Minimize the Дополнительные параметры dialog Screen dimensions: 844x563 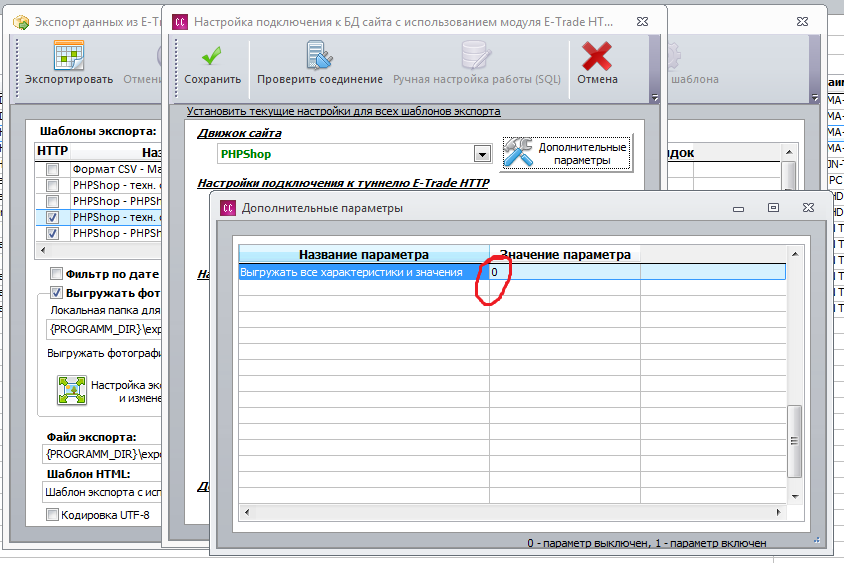click(738, 208)
